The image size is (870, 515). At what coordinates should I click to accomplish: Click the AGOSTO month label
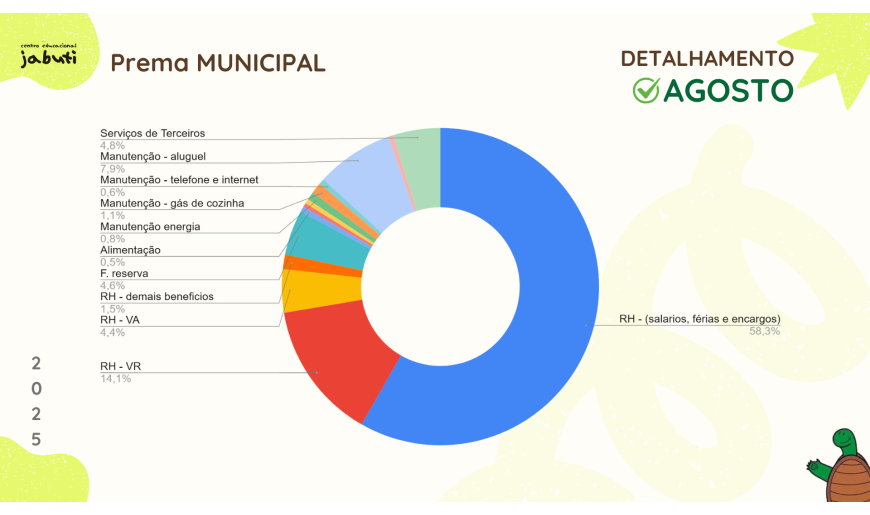pyautogui.click(x=728, y=91)
